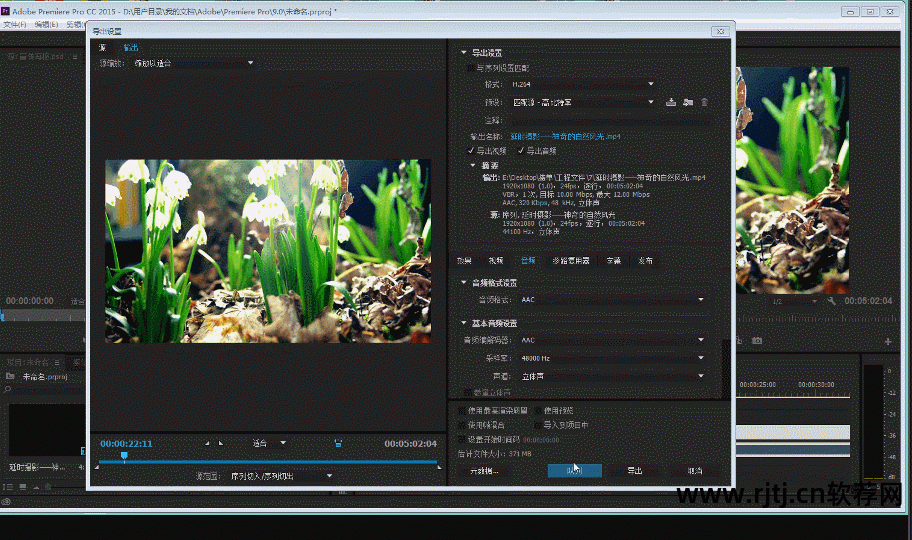
Task: Toggle the aspect ratio correction icon
Action: (x=338, y=443)
